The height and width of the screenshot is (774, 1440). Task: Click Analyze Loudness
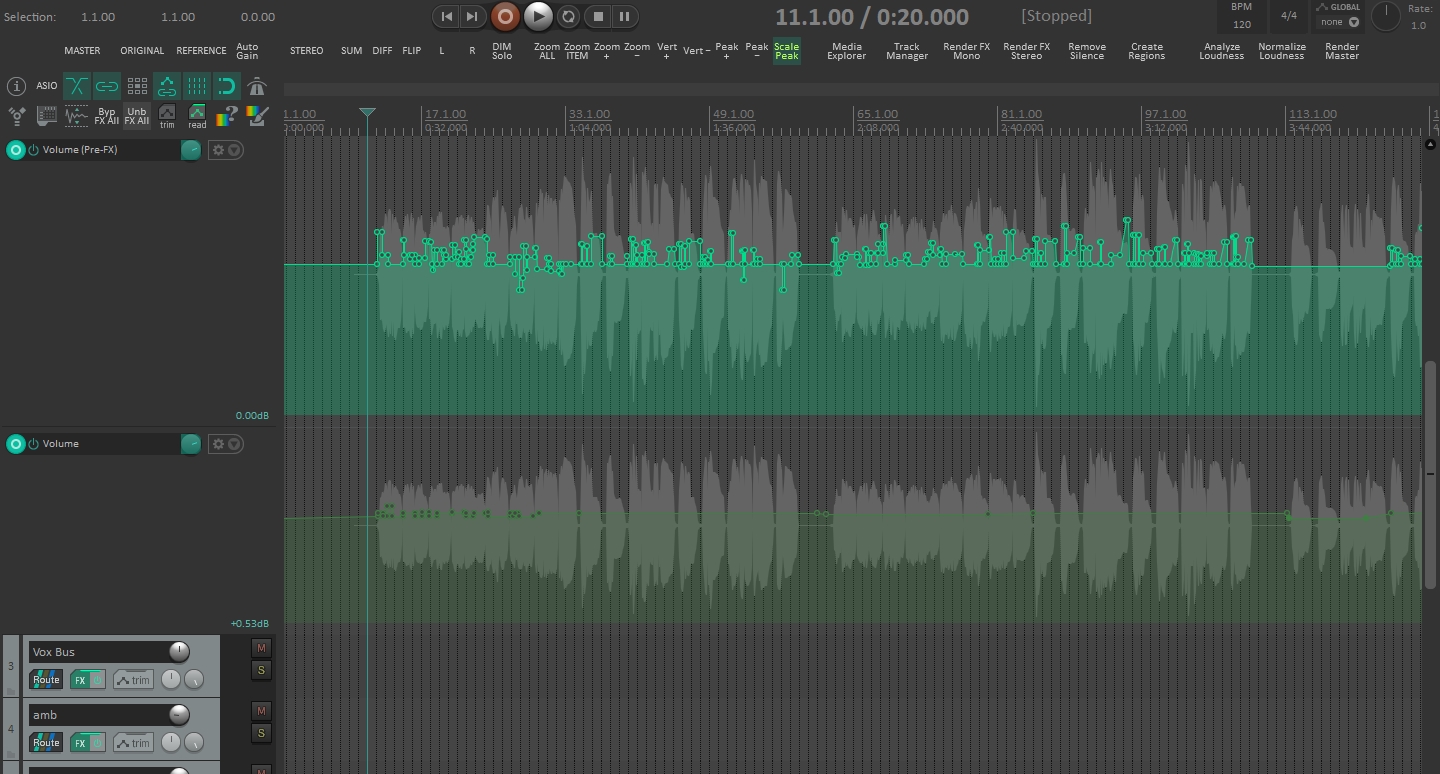[x=1222, y=51]
